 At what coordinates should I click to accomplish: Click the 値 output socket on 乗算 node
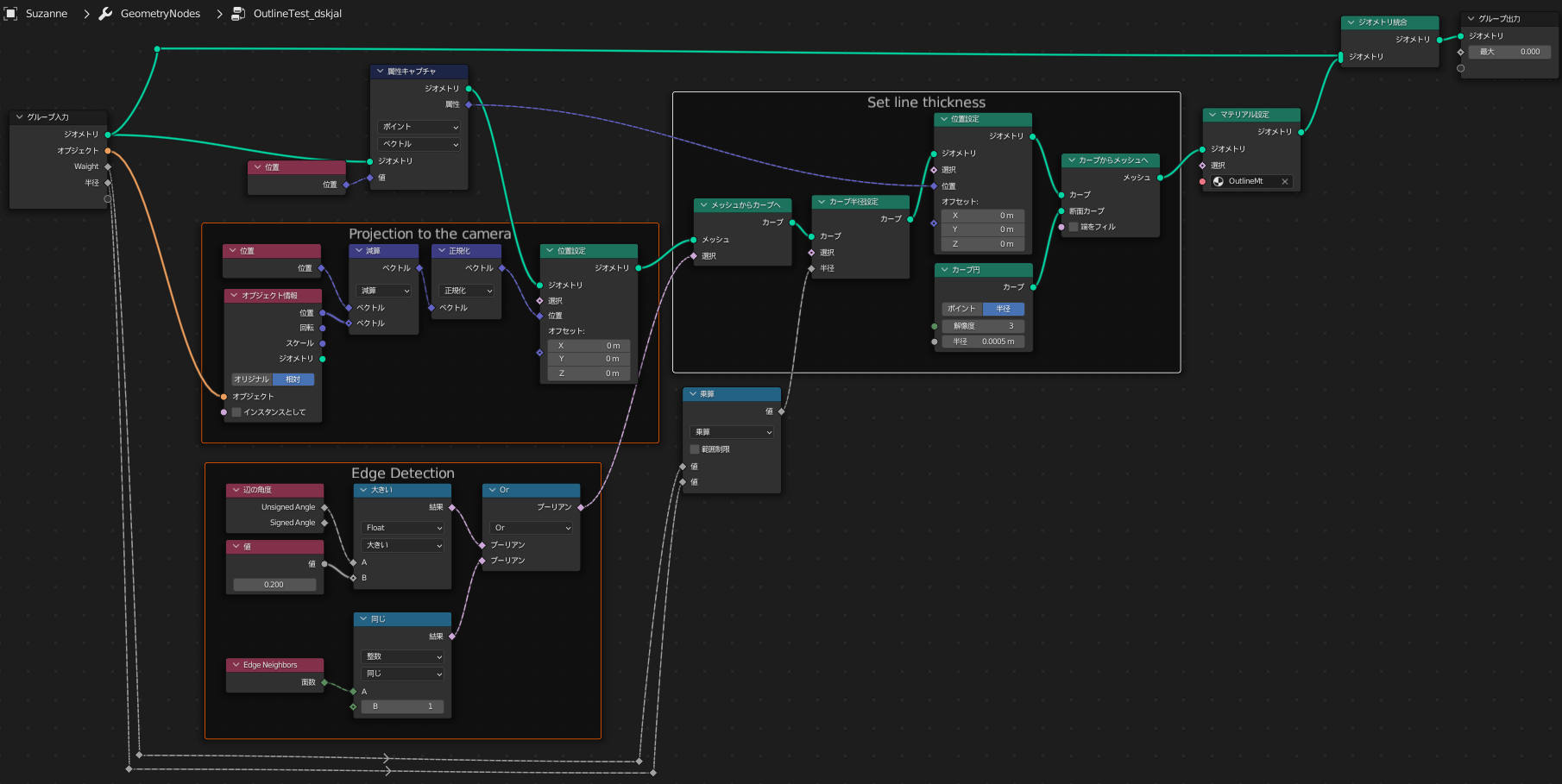point(782,411)
